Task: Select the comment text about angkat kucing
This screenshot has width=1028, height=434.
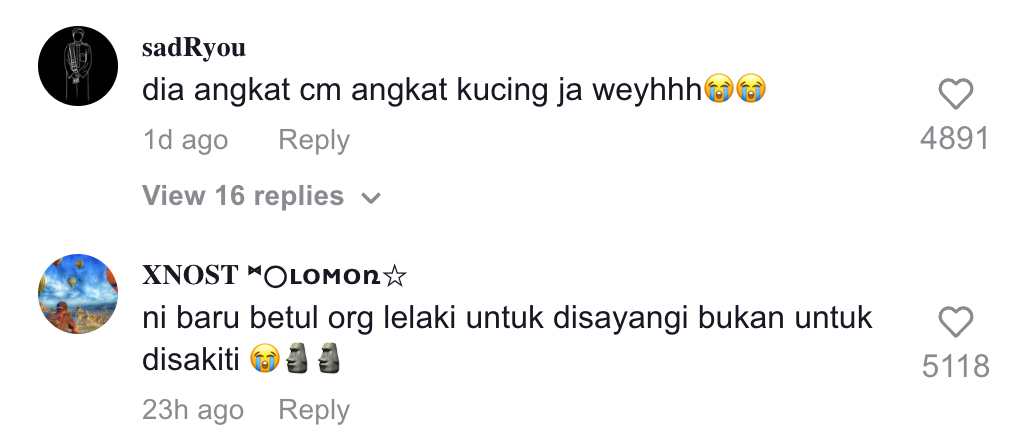Action: [x=454, y=90]
